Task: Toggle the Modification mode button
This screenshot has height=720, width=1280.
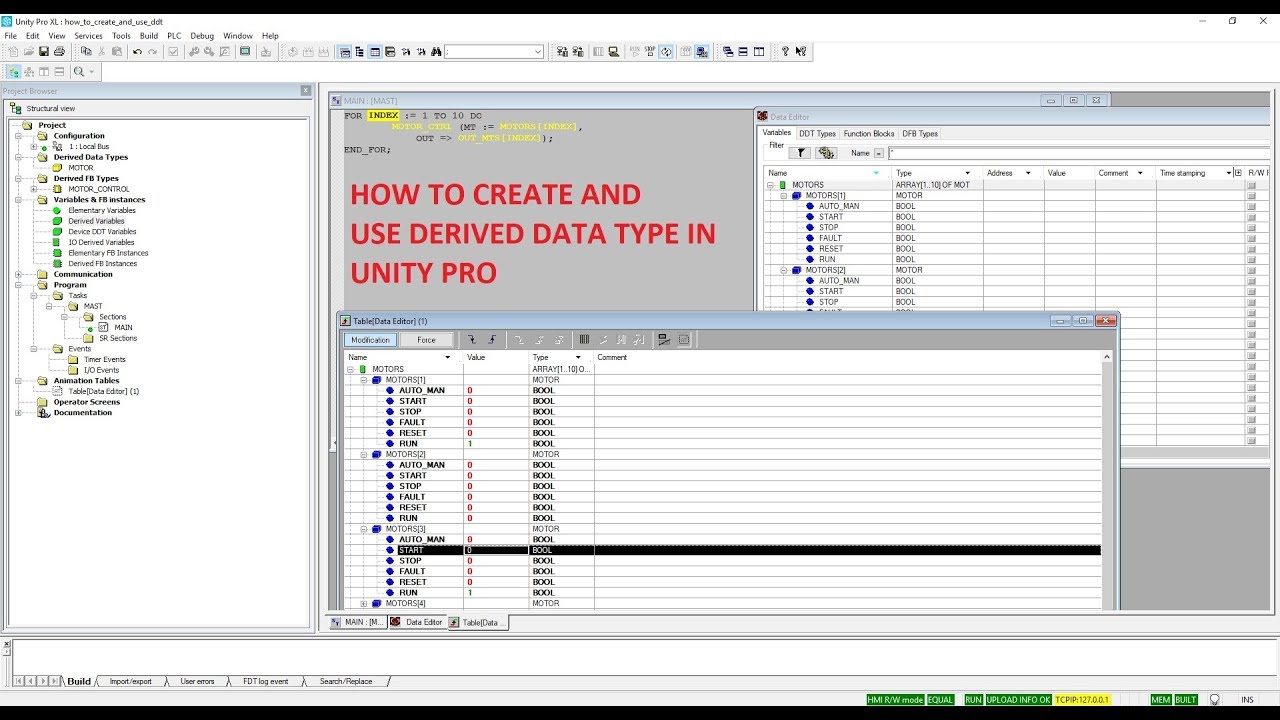Action: pyautogui.click(x=370, y=340)
